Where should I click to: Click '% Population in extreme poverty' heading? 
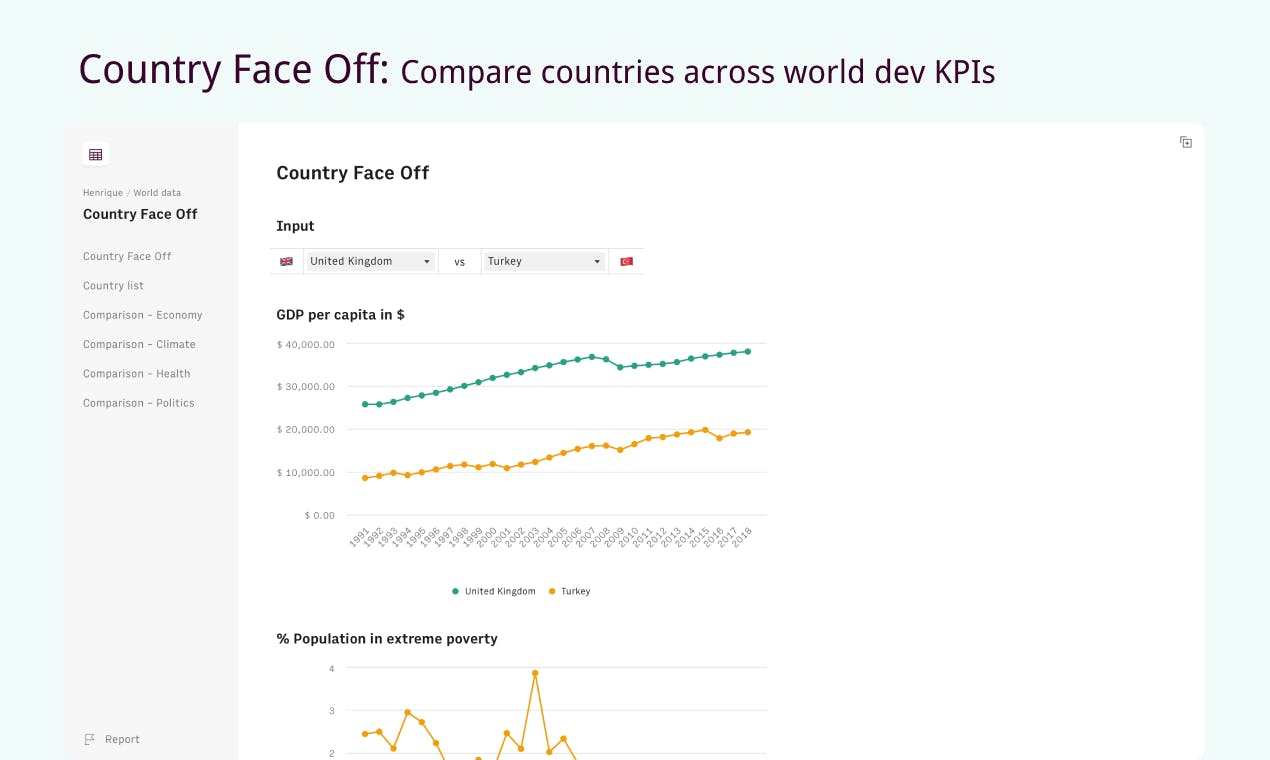tap(387, 638)
